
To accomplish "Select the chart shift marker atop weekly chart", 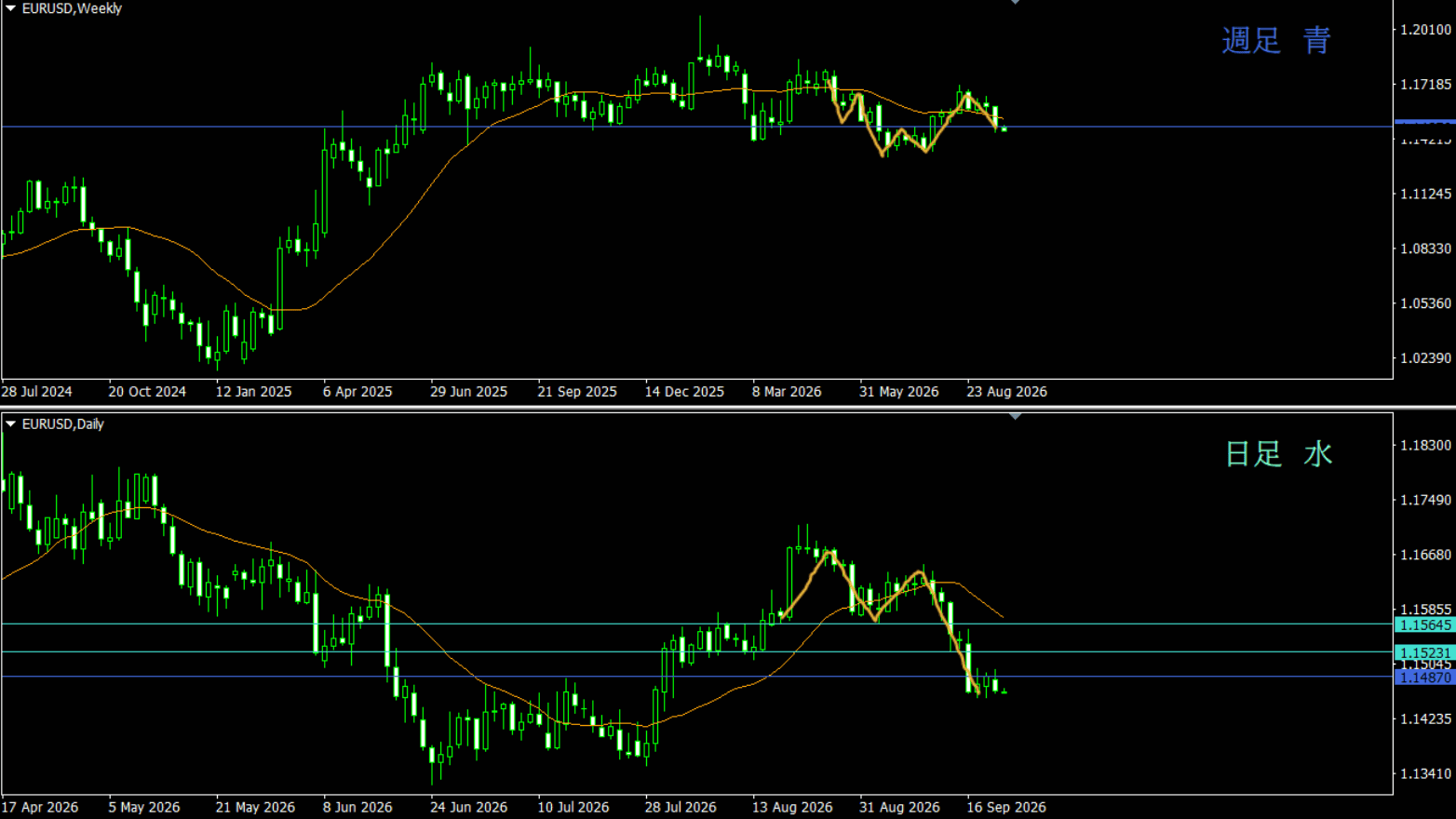I will coord(1015,2).
